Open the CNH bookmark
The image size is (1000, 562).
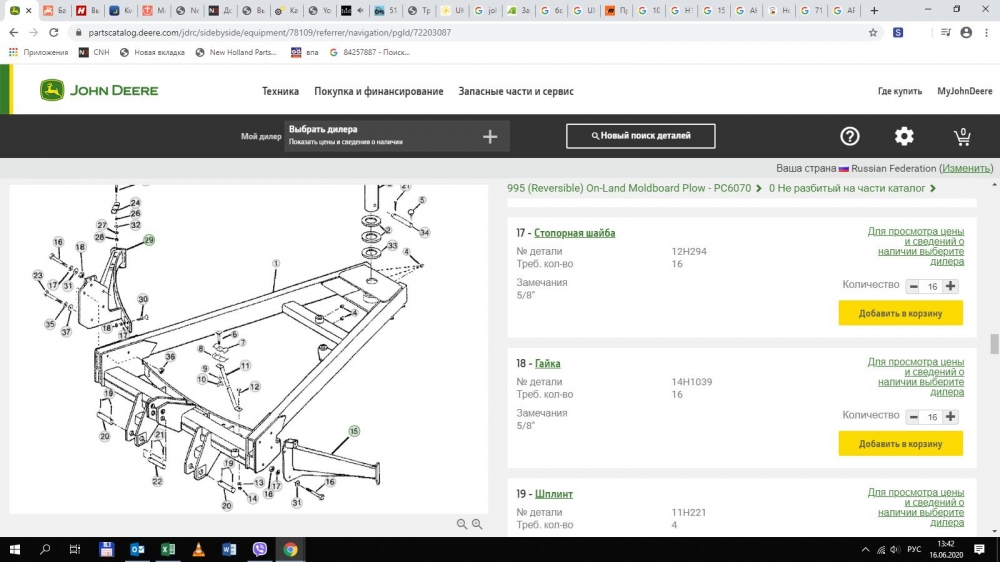coord(94,52)
